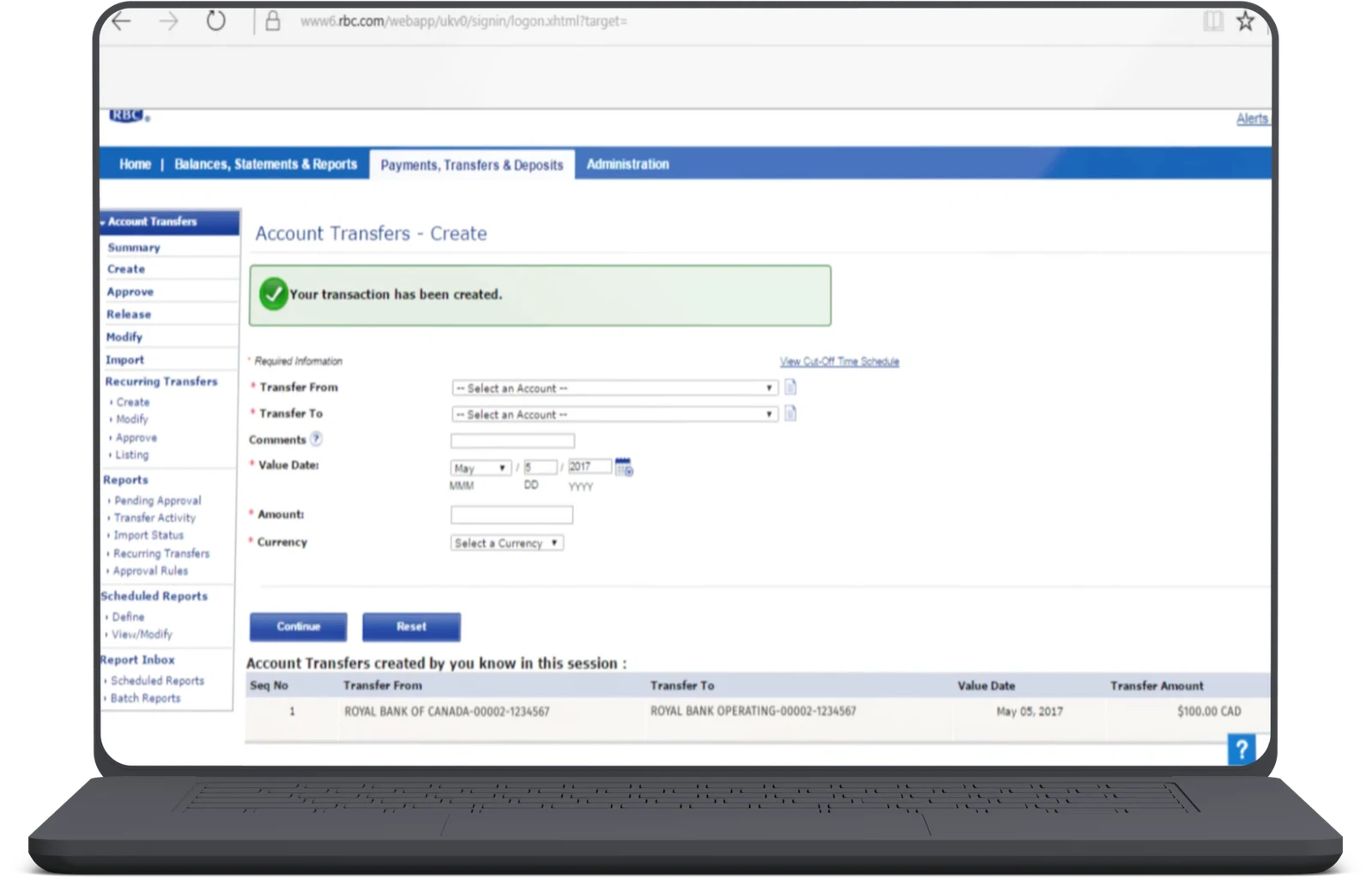Click the Comments text field

point(512,440)
